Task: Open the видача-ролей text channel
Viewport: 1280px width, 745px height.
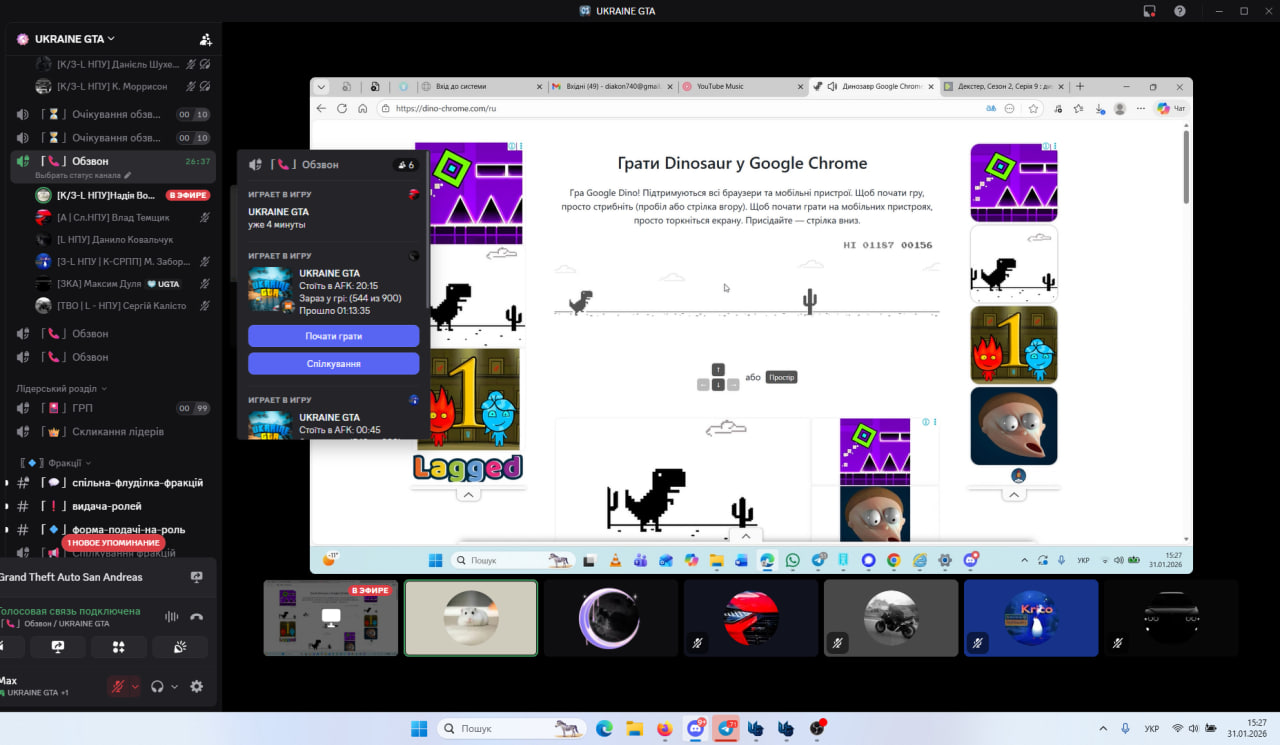Action: pyautogui.click(x=112, y=506)
